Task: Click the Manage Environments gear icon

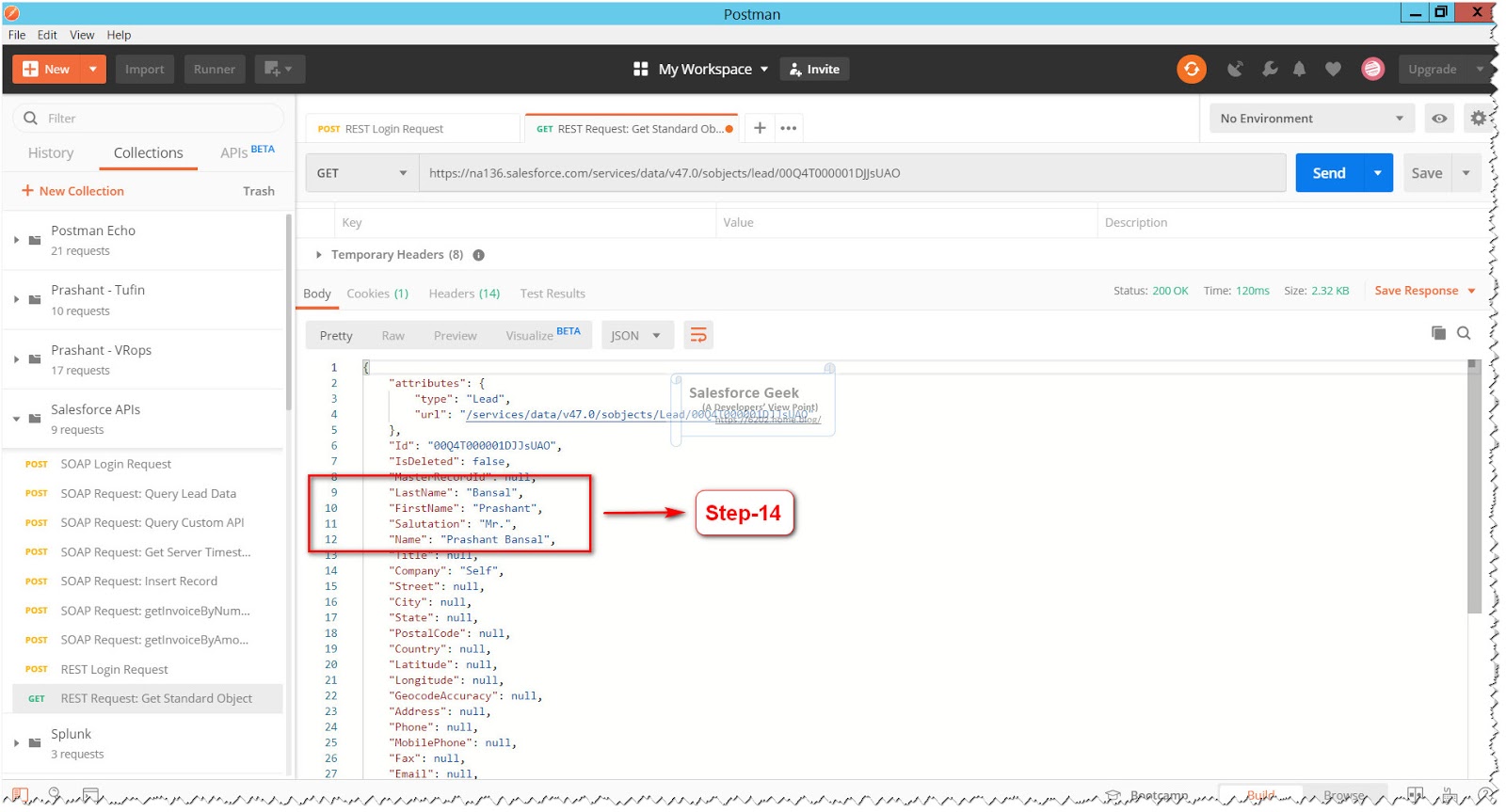Action: [x=1479, y=119]
